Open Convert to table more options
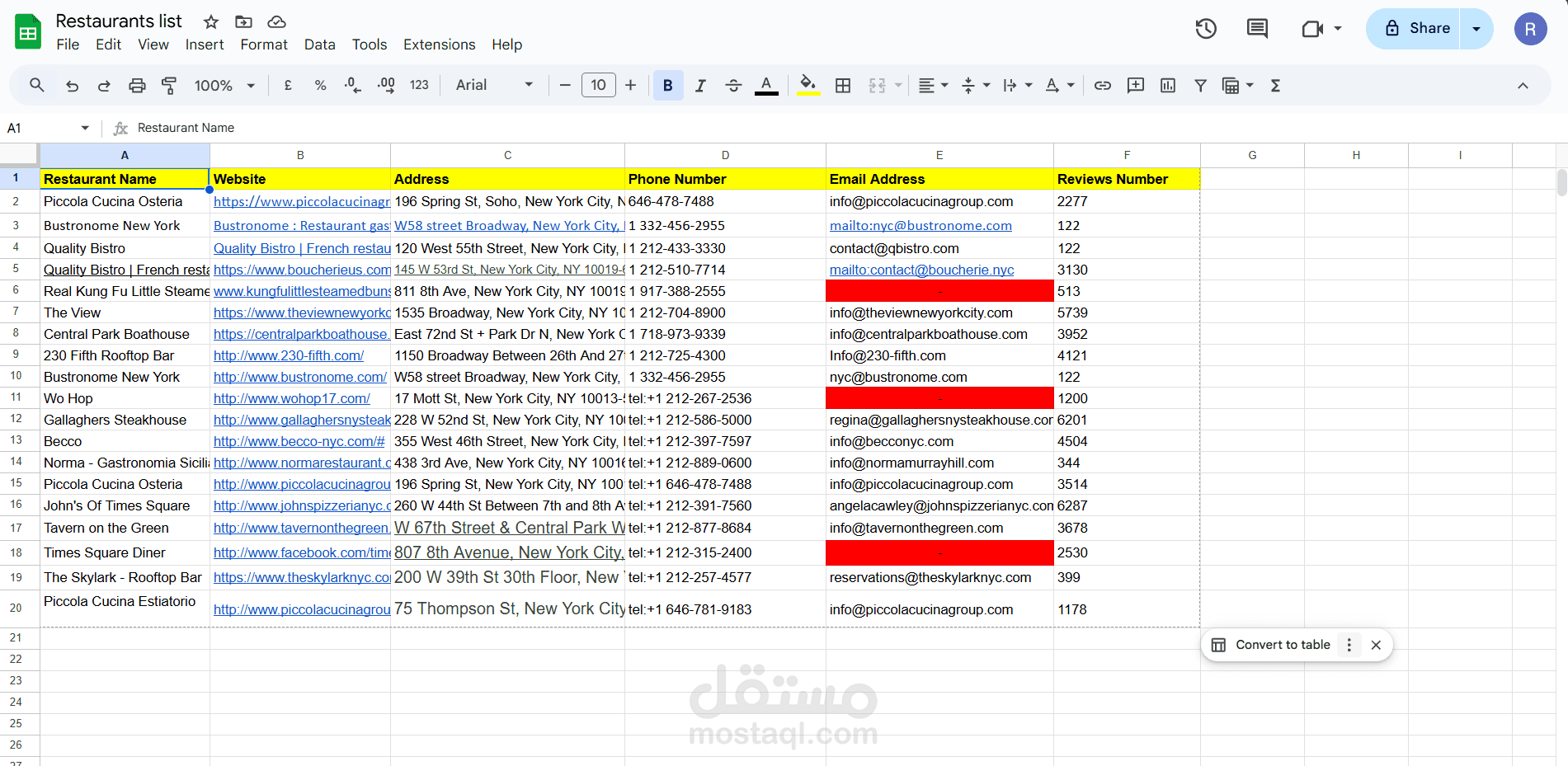This screenshot has width=1568, height=766. (x=1349, y=645)
